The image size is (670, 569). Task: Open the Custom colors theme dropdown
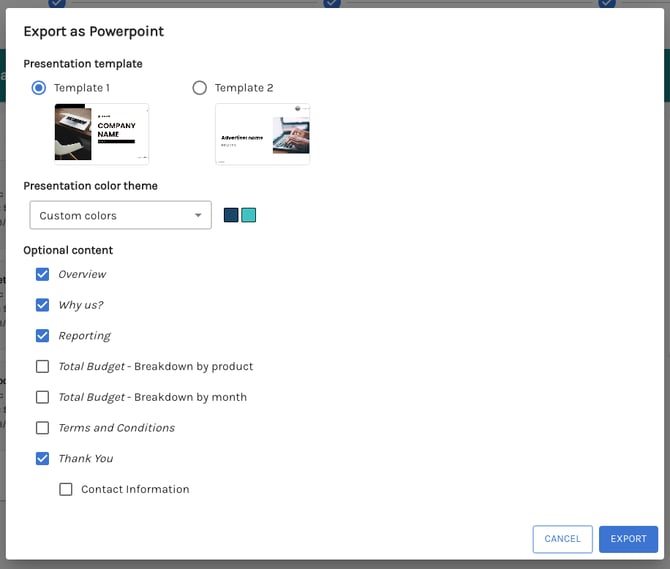click(x=120, y=215)
